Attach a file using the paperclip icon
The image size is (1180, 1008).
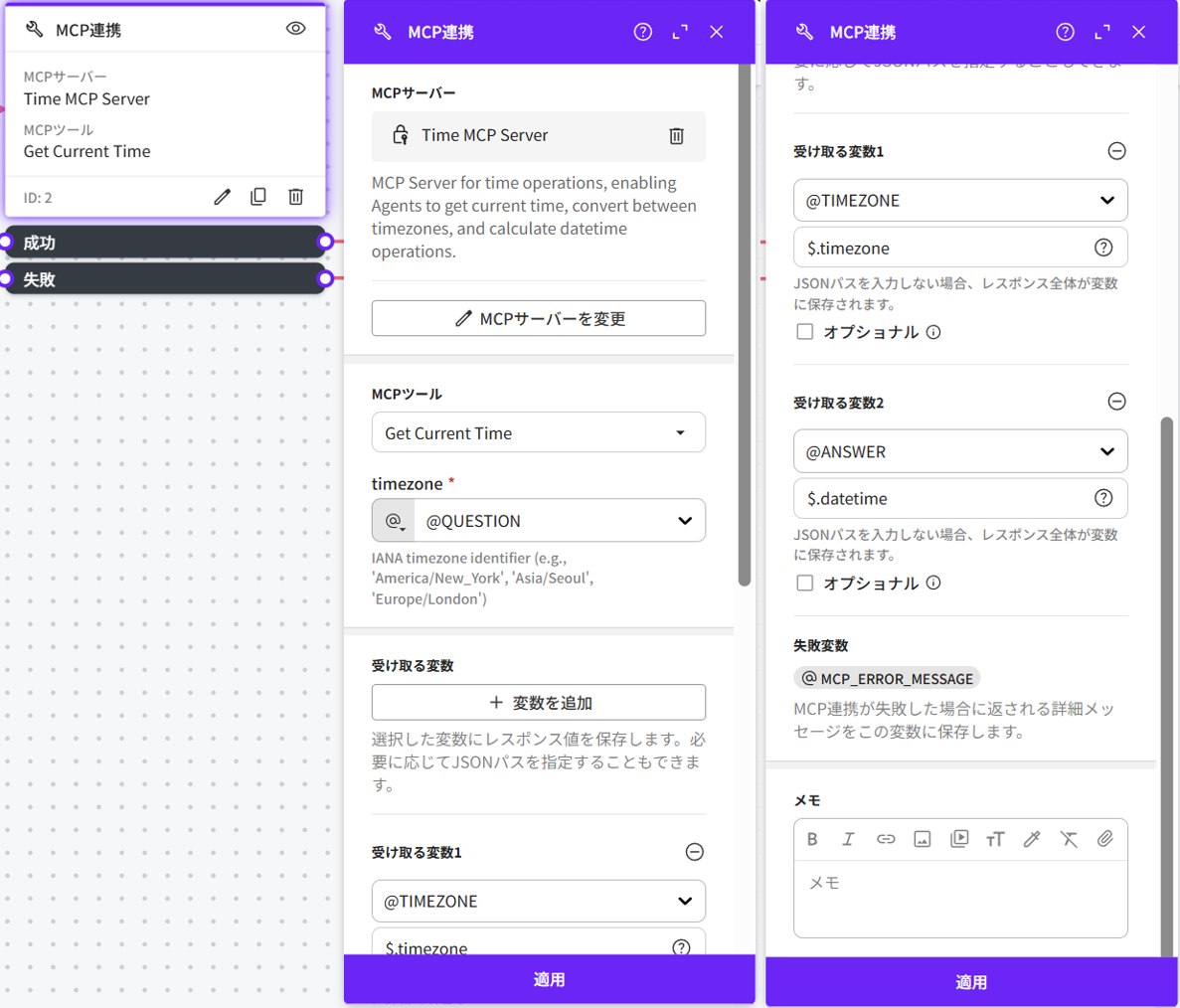(1104, 839)
